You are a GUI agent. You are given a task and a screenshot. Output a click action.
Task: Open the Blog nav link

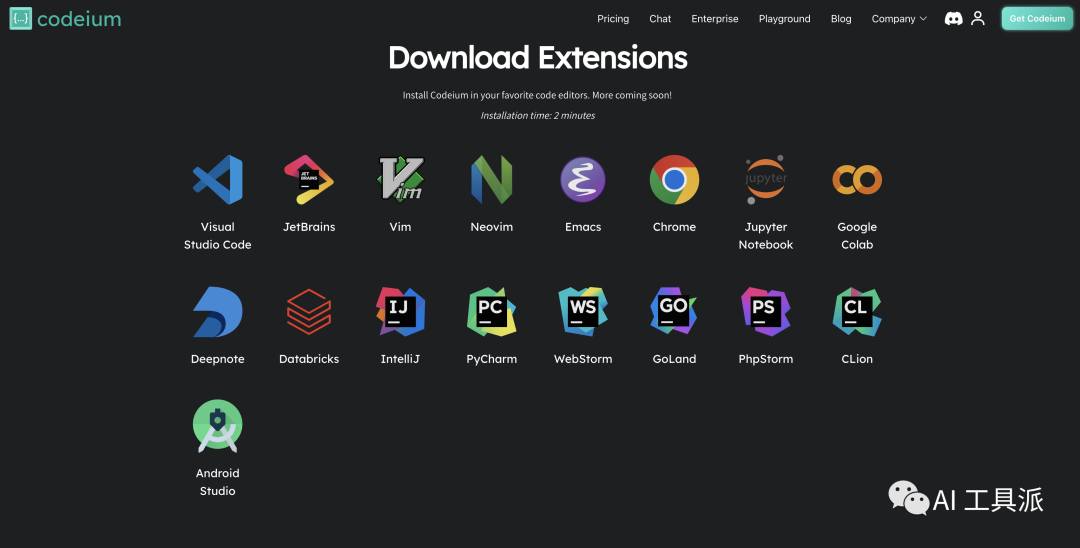(x=841, y=19)
